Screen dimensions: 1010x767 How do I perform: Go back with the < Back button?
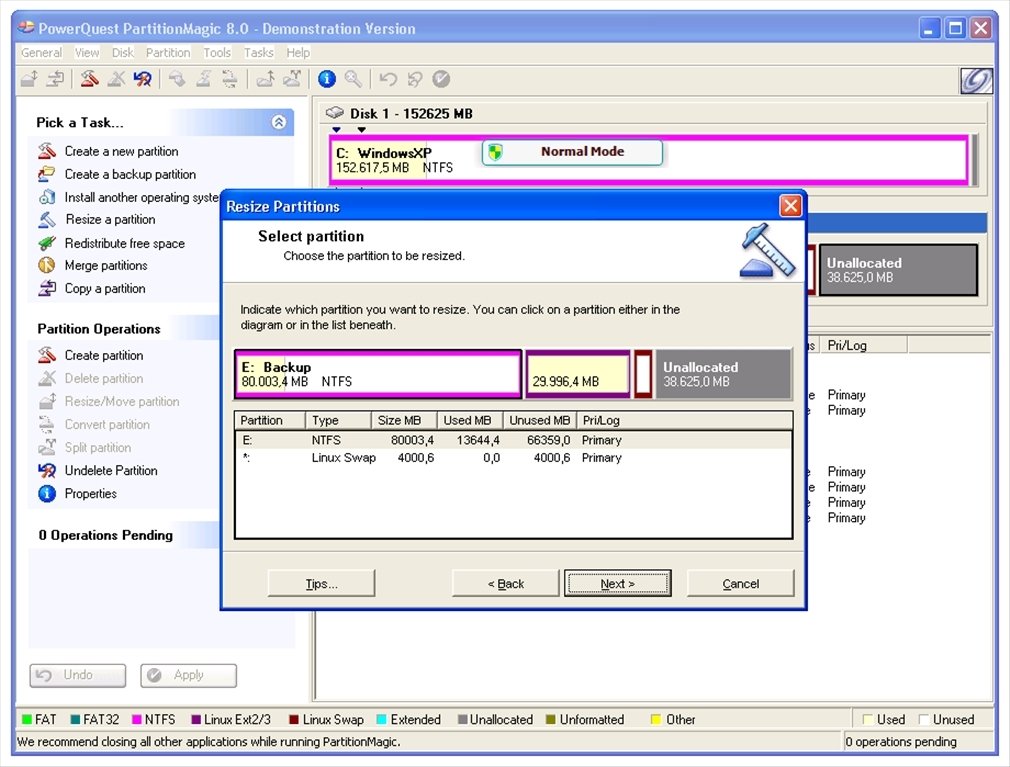click(x=506, y=583)
